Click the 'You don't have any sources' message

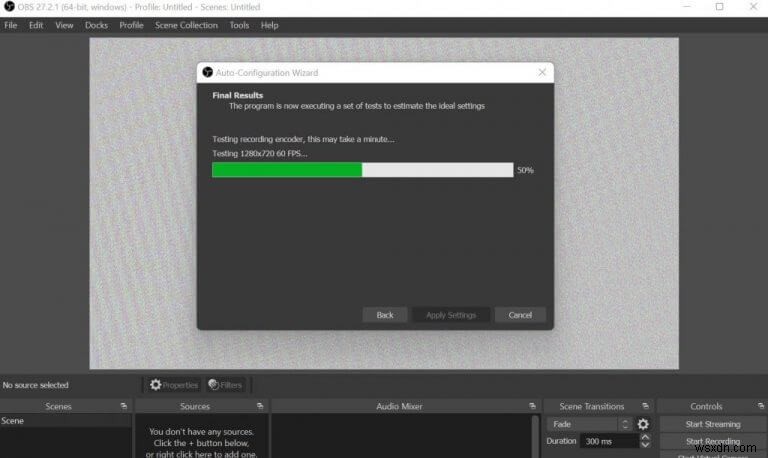pyautogui.click(x=201, y=443)
